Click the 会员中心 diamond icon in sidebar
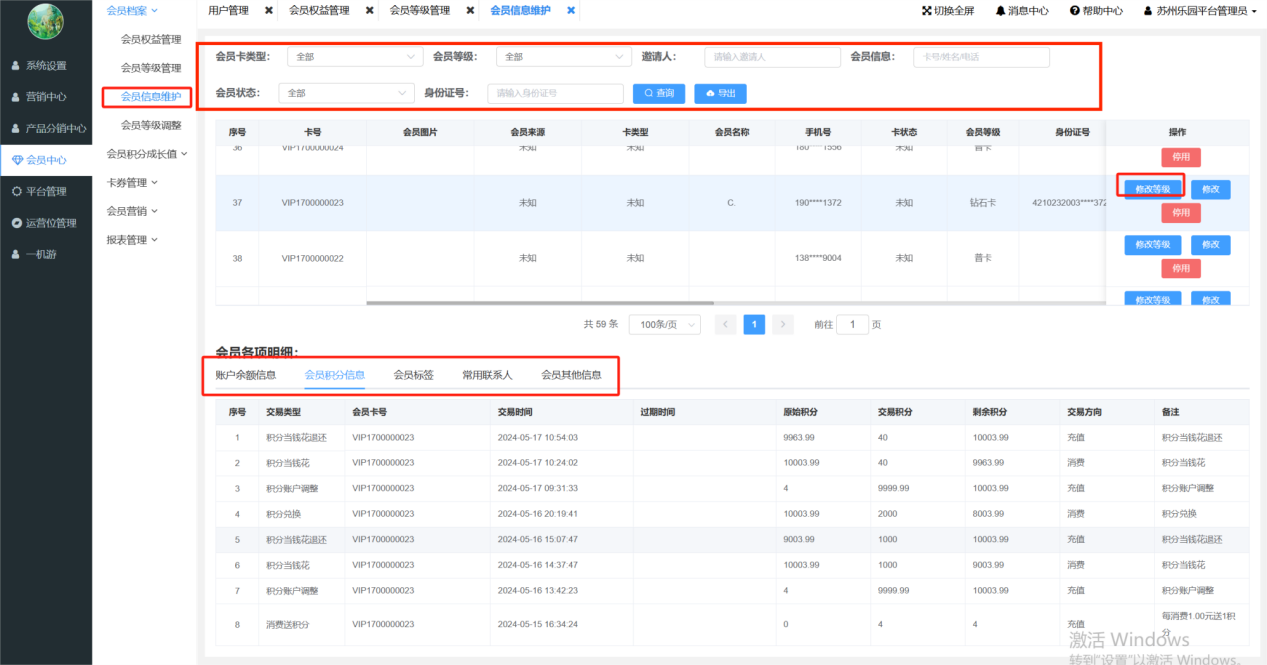This screenshot has width=1267, height=665. 16,160
